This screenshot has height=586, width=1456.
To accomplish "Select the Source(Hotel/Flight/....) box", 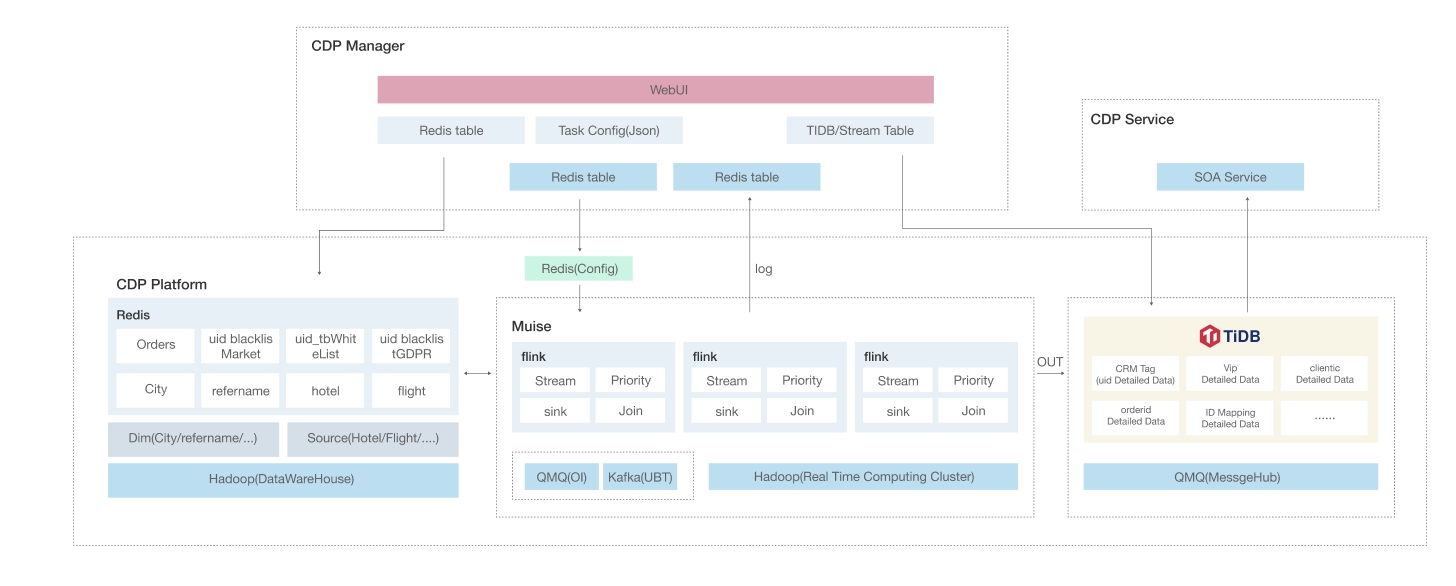I will click(373, 439).
